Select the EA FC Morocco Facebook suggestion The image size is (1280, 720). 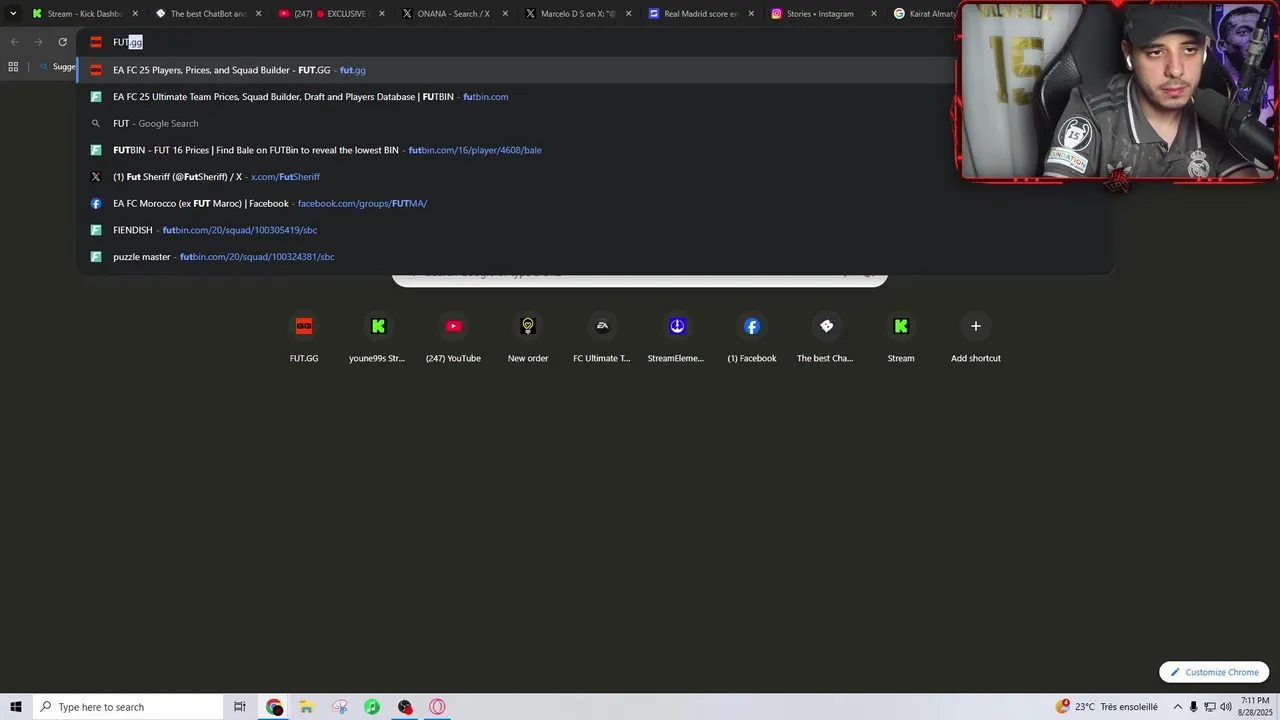pyautogui.click(x=595, y=203)
